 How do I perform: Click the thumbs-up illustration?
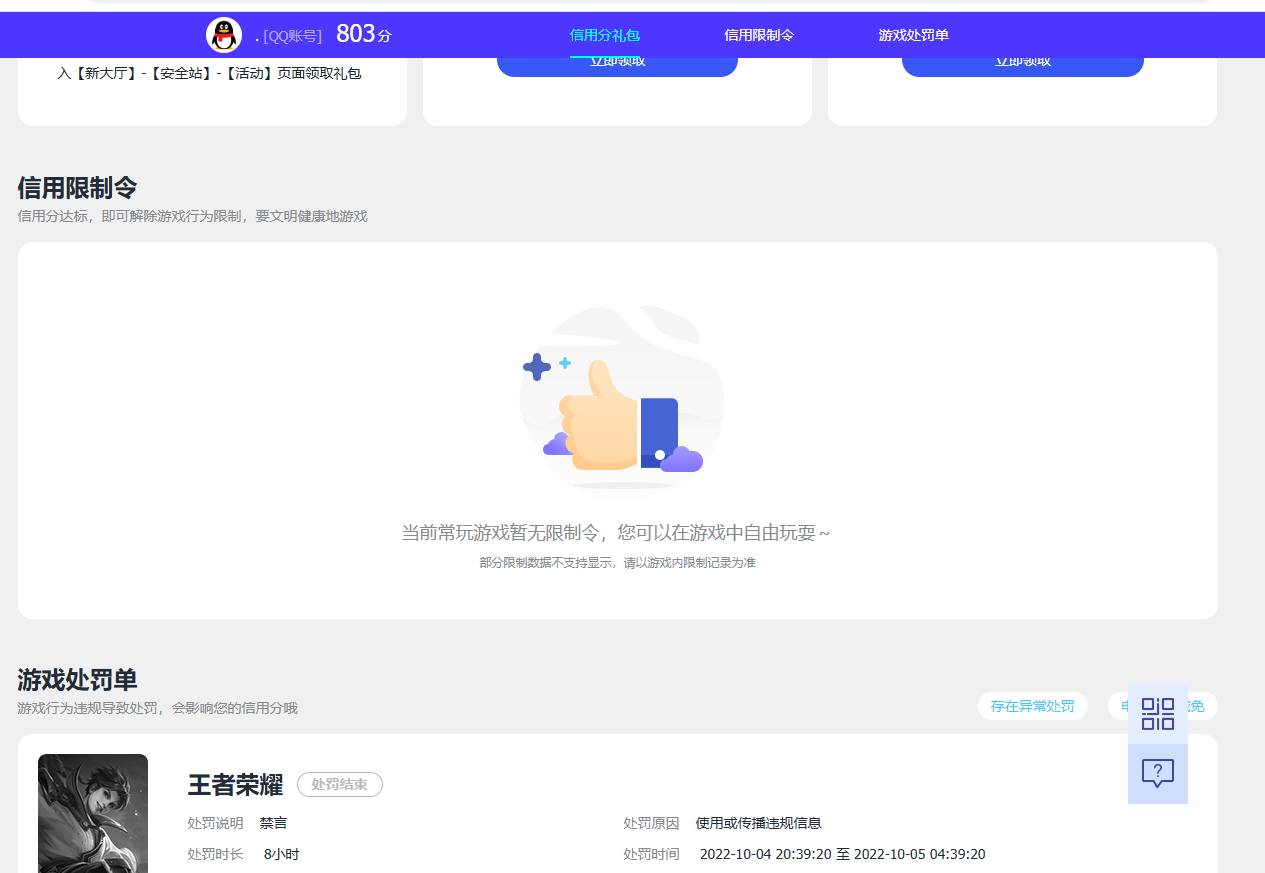pyautogui.click(x=622, y=398)
